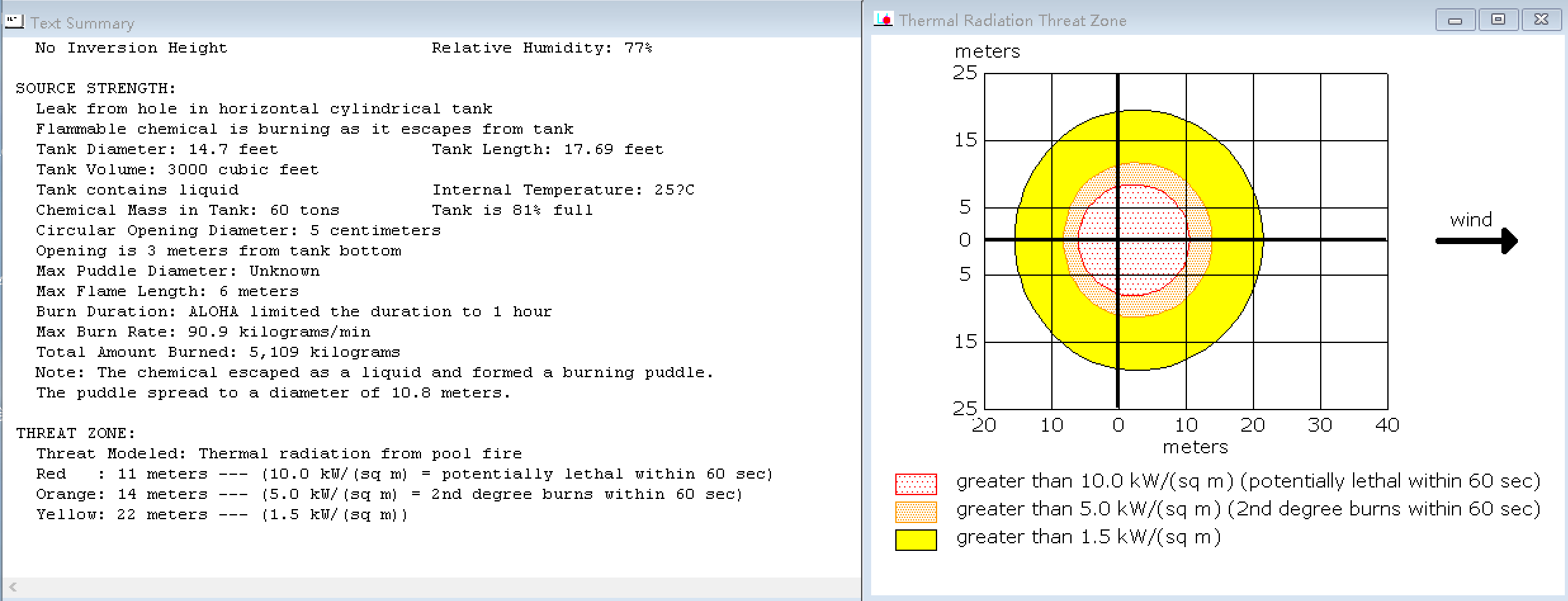Click 'Tank Length: 17.69 feet' value
The height and width of the screenshot is (601, 1568).
tap(548, 149)
